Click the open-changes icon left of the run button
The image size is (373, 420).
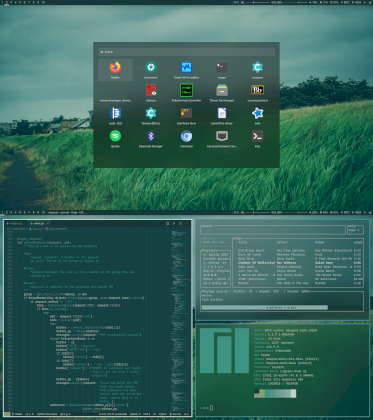[168, 223]
